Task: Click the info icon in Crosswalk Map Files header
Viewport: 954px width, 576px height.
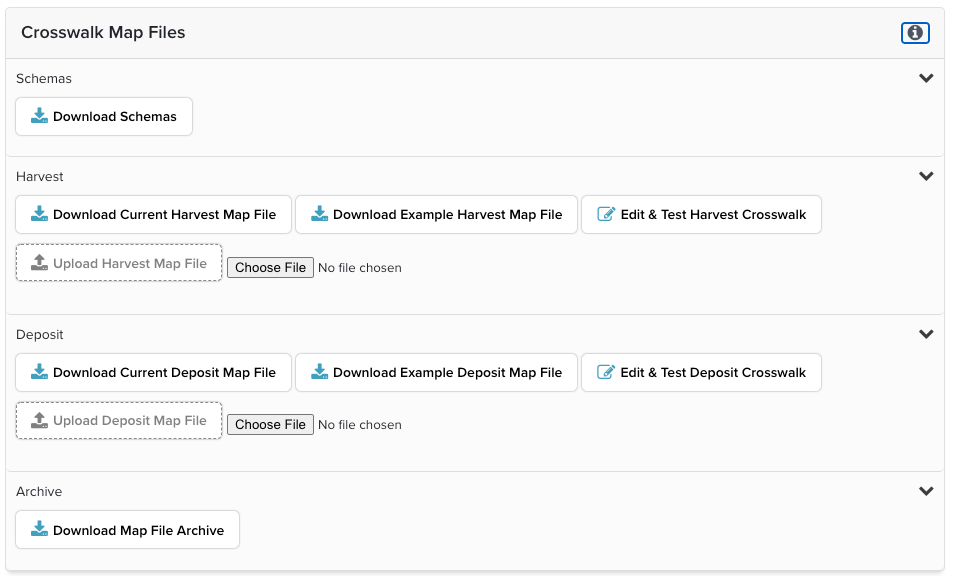Action: (x=915, y=33)
